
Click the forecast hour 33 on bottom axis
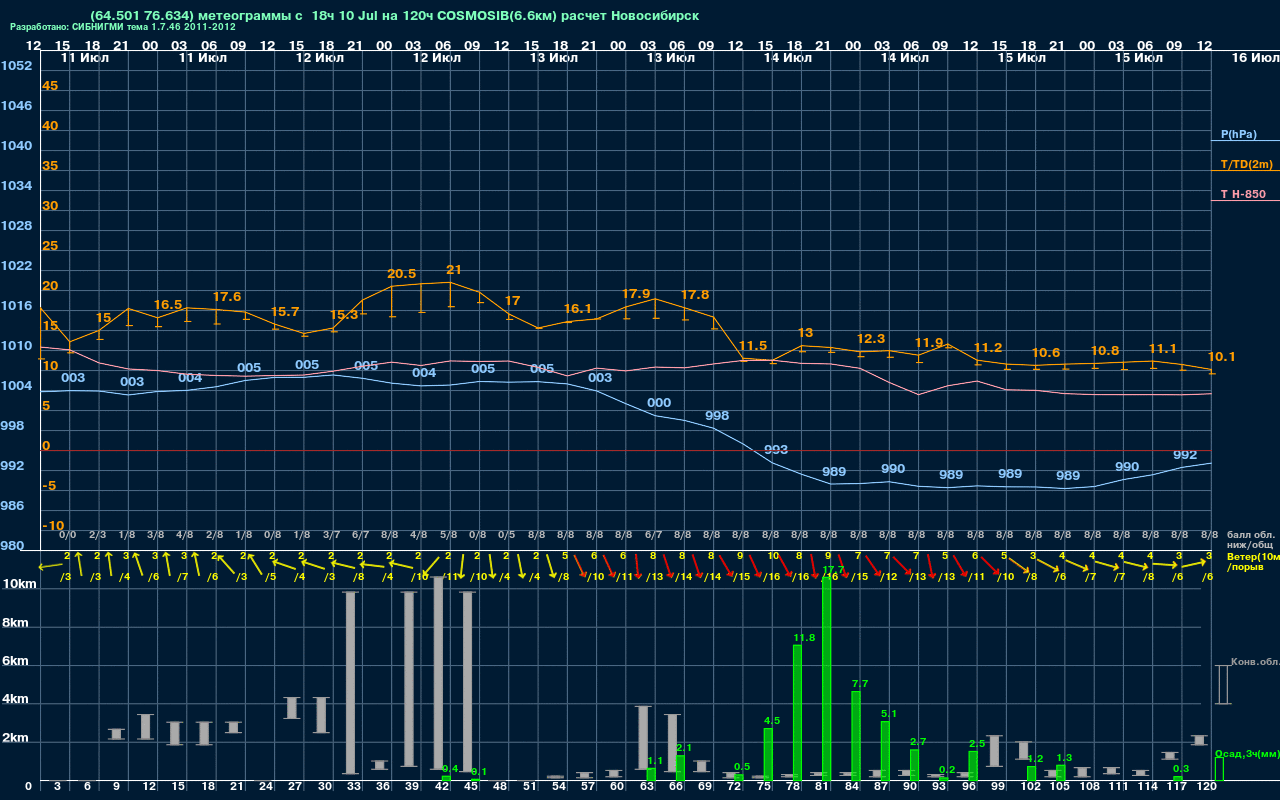pos(353,787)
